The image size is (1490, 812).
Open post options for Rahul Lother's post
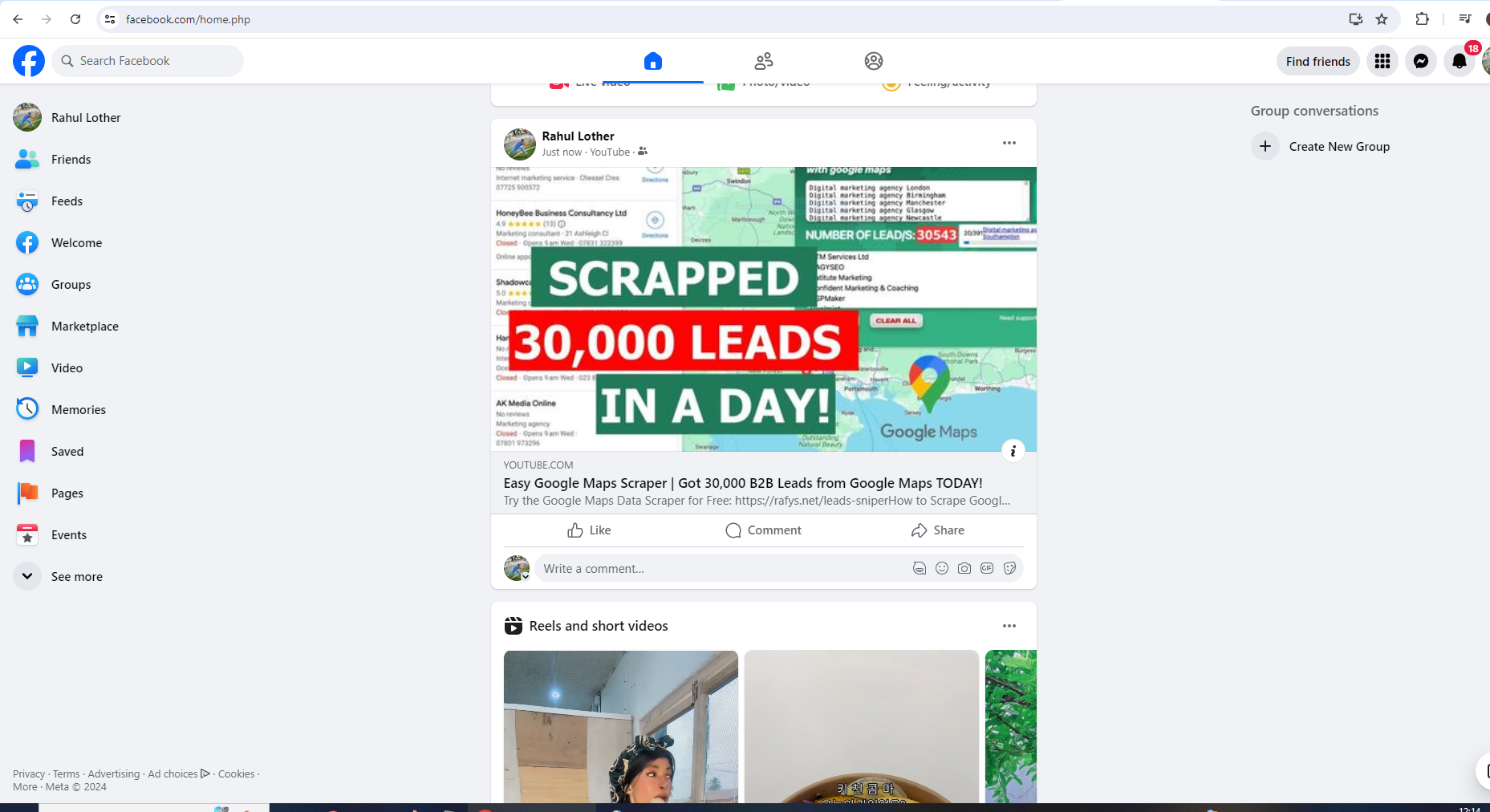tap(1009, 143)
